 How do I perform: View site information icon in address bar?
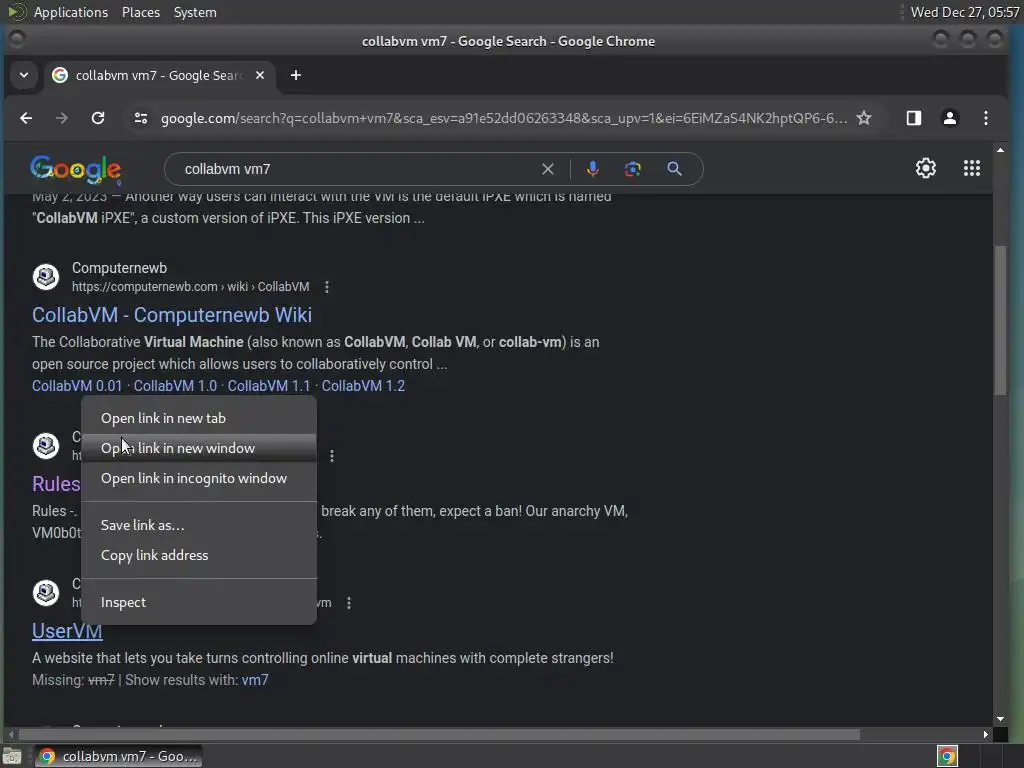pyautogui.click(x=140, y=118)
